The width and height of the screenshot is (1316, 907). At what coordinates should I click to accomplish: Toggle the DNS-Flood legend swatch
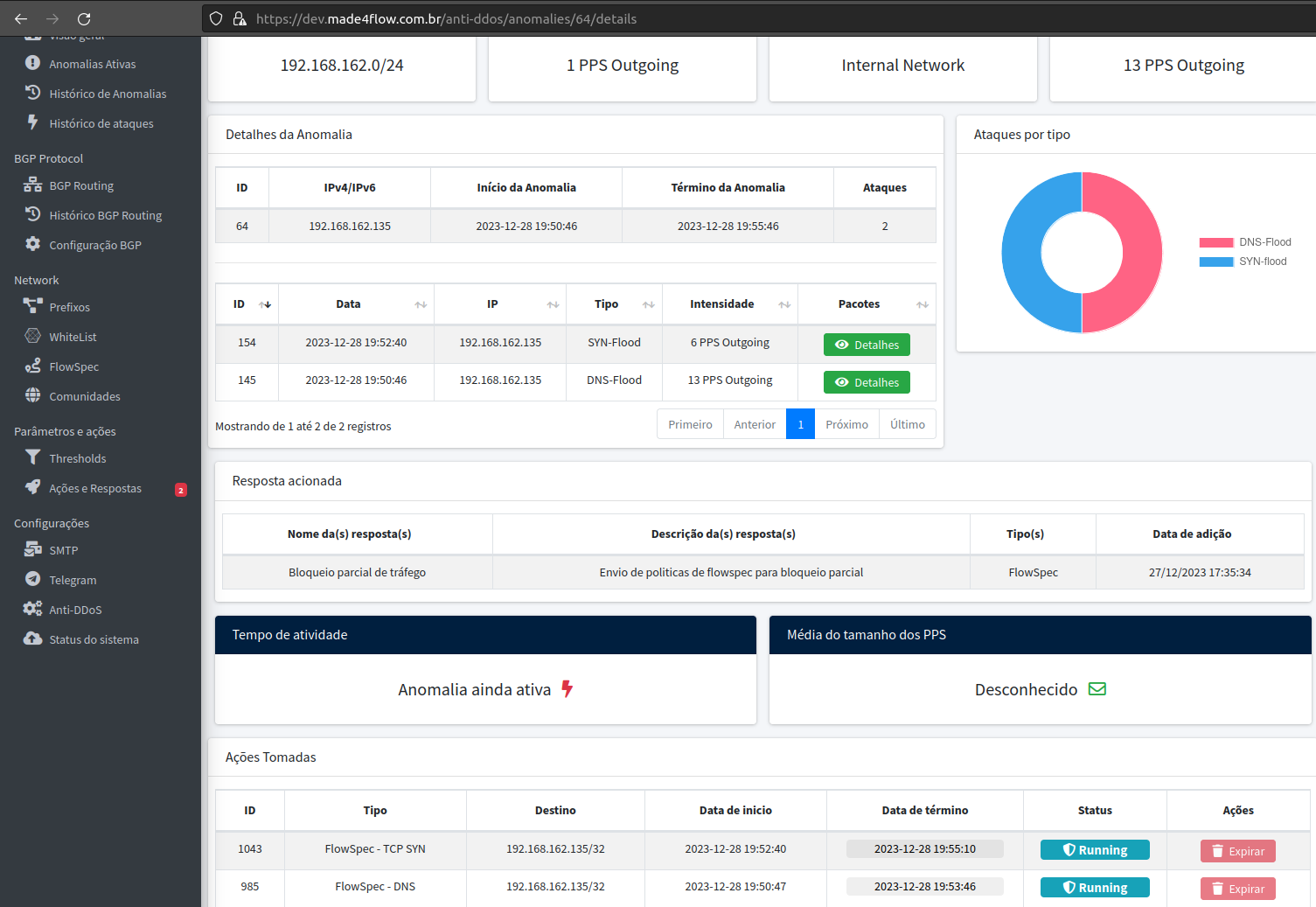pos(1216,242)
